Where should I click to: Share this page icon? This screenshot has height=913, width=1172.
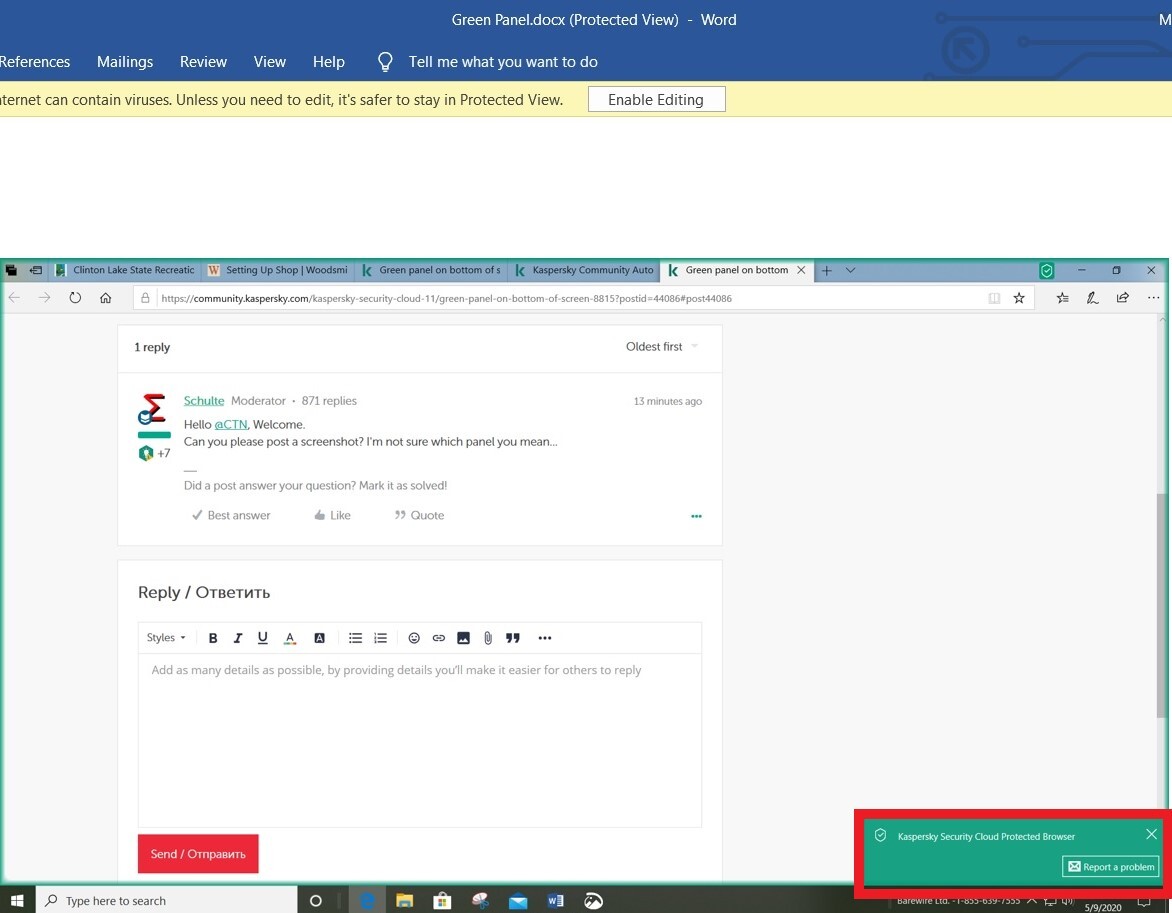coord(1123,298)
